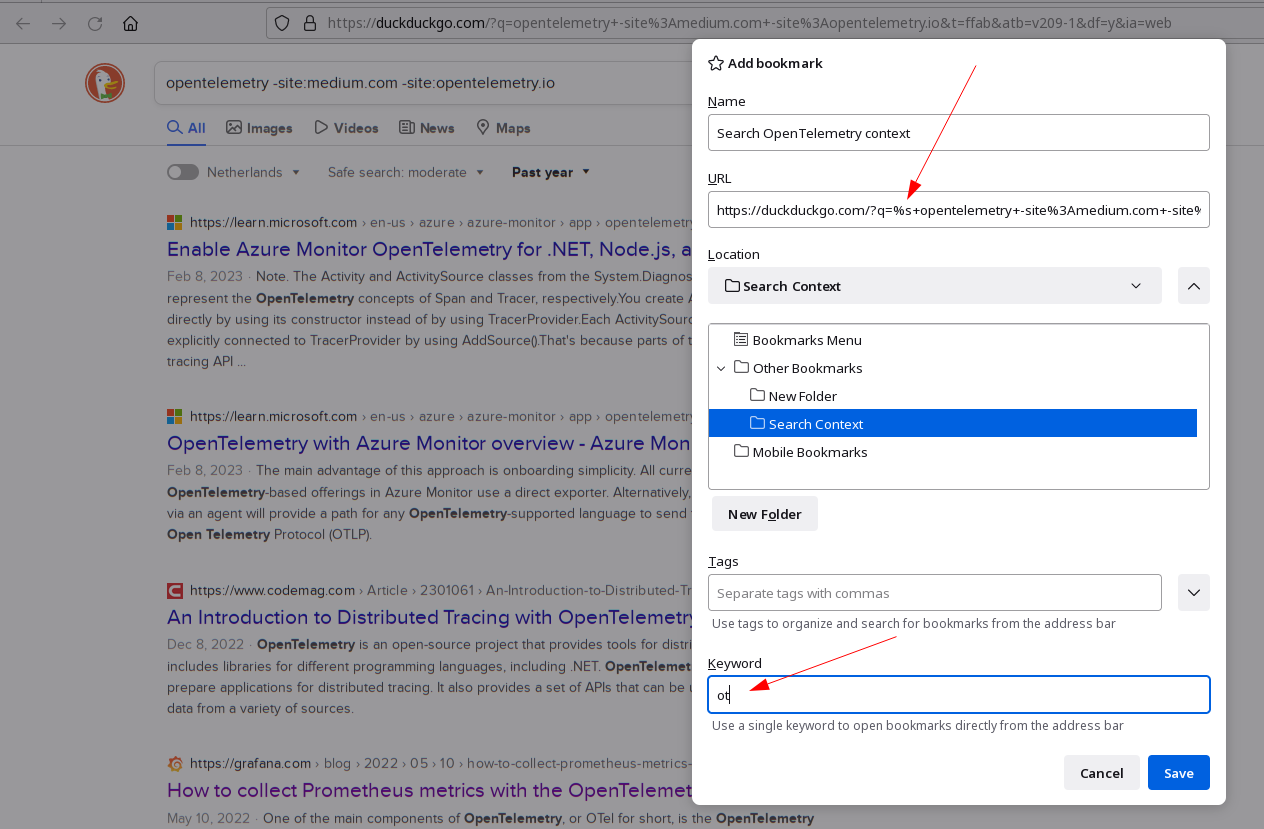
Task: Select the New Folder tree item
Action: pyautogui.click(x=953, y=396)
